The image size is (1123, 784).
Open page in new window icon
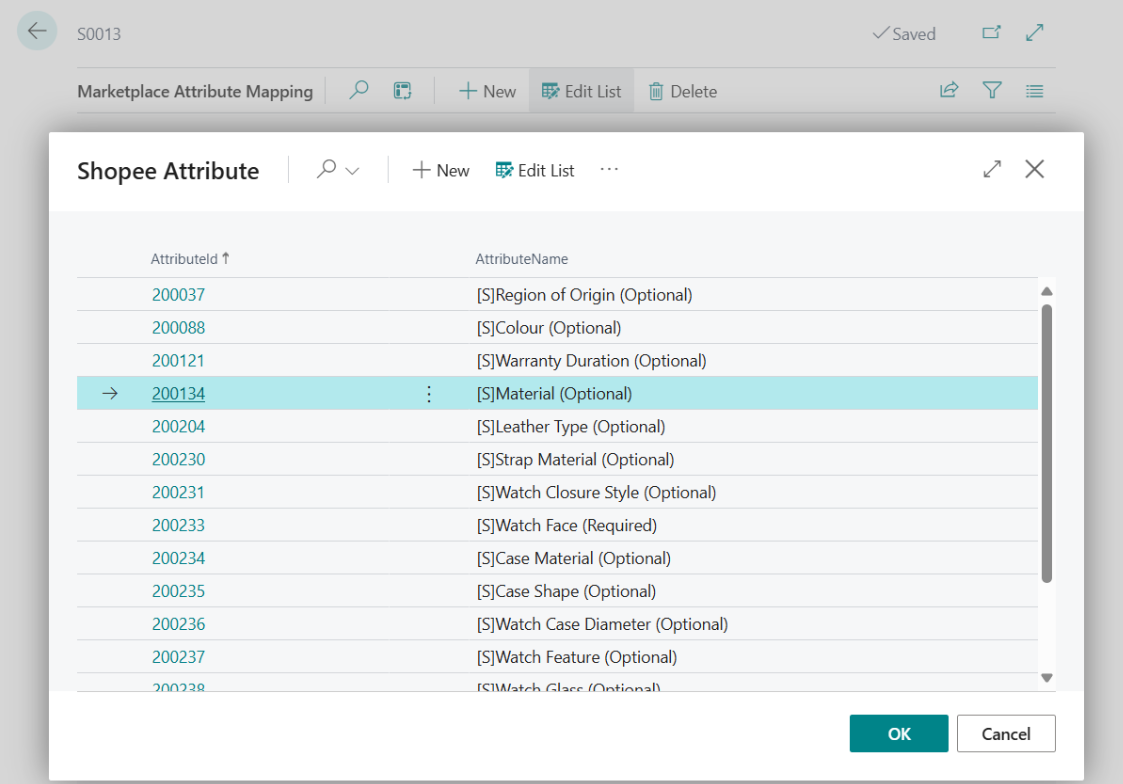pyautogui.click(x=991, y=33)
